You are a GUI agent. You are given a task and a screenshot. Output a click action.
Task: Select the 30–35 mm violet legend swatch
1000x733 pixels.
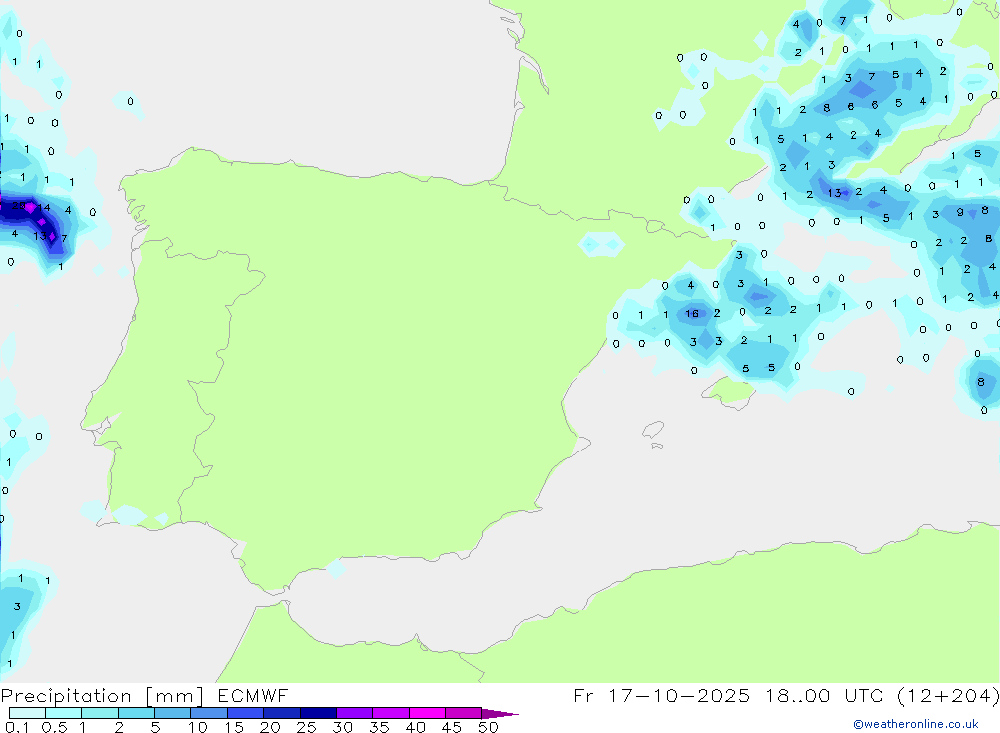[355, 713]
